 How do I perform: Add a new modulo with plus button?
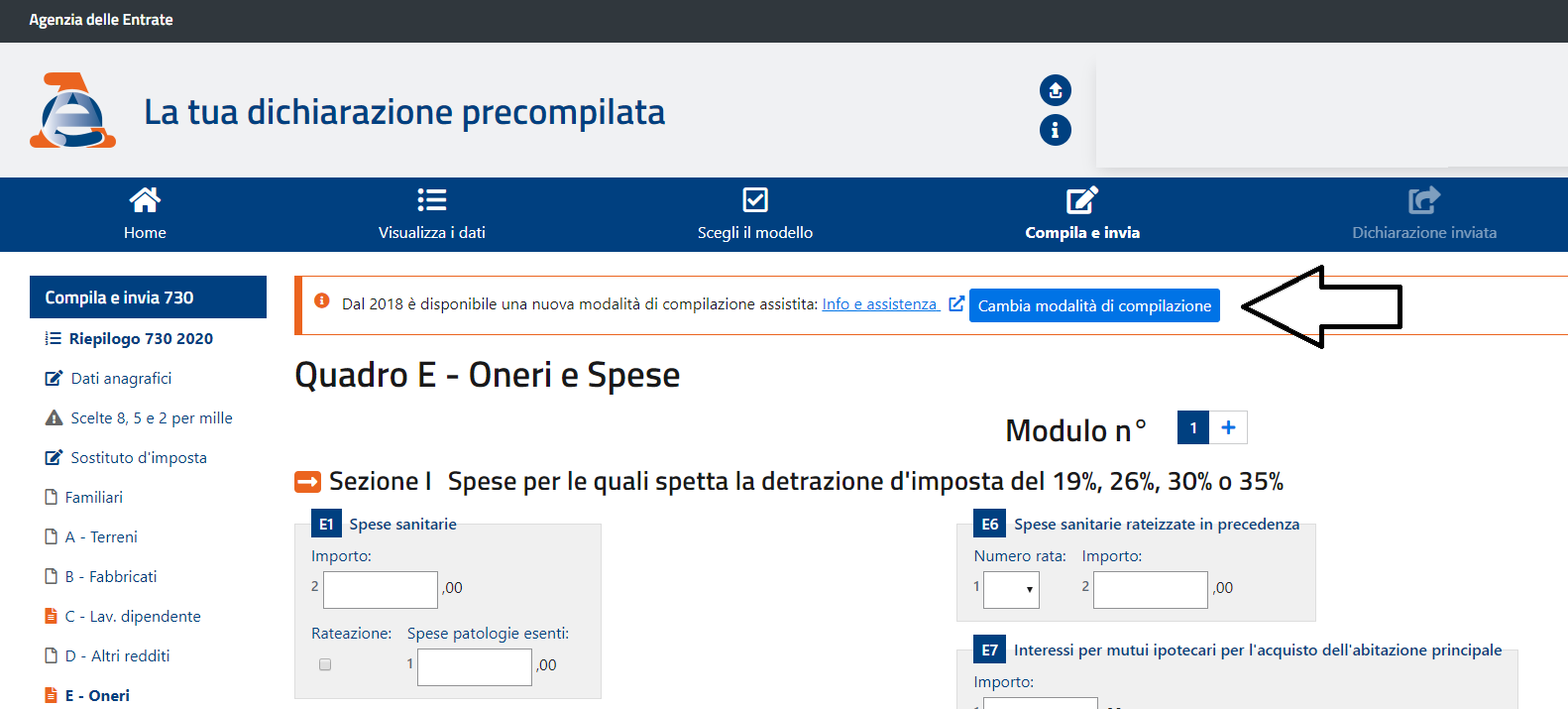tap(1228, 427)
